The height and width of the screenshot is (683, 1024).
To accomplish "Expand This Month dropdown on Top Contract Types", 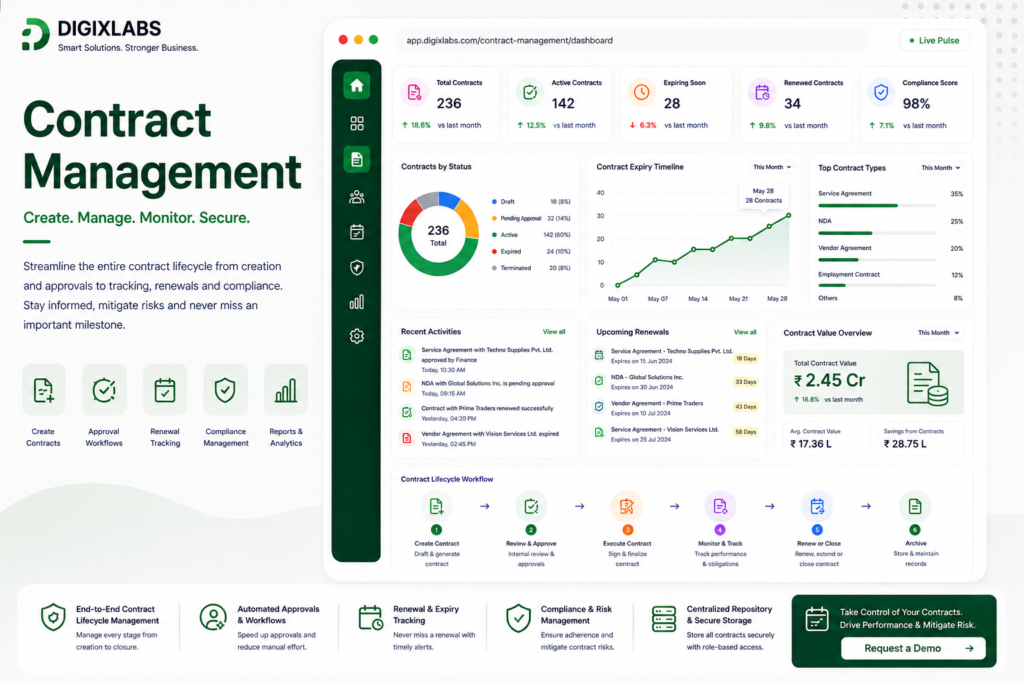I will 940,168.
